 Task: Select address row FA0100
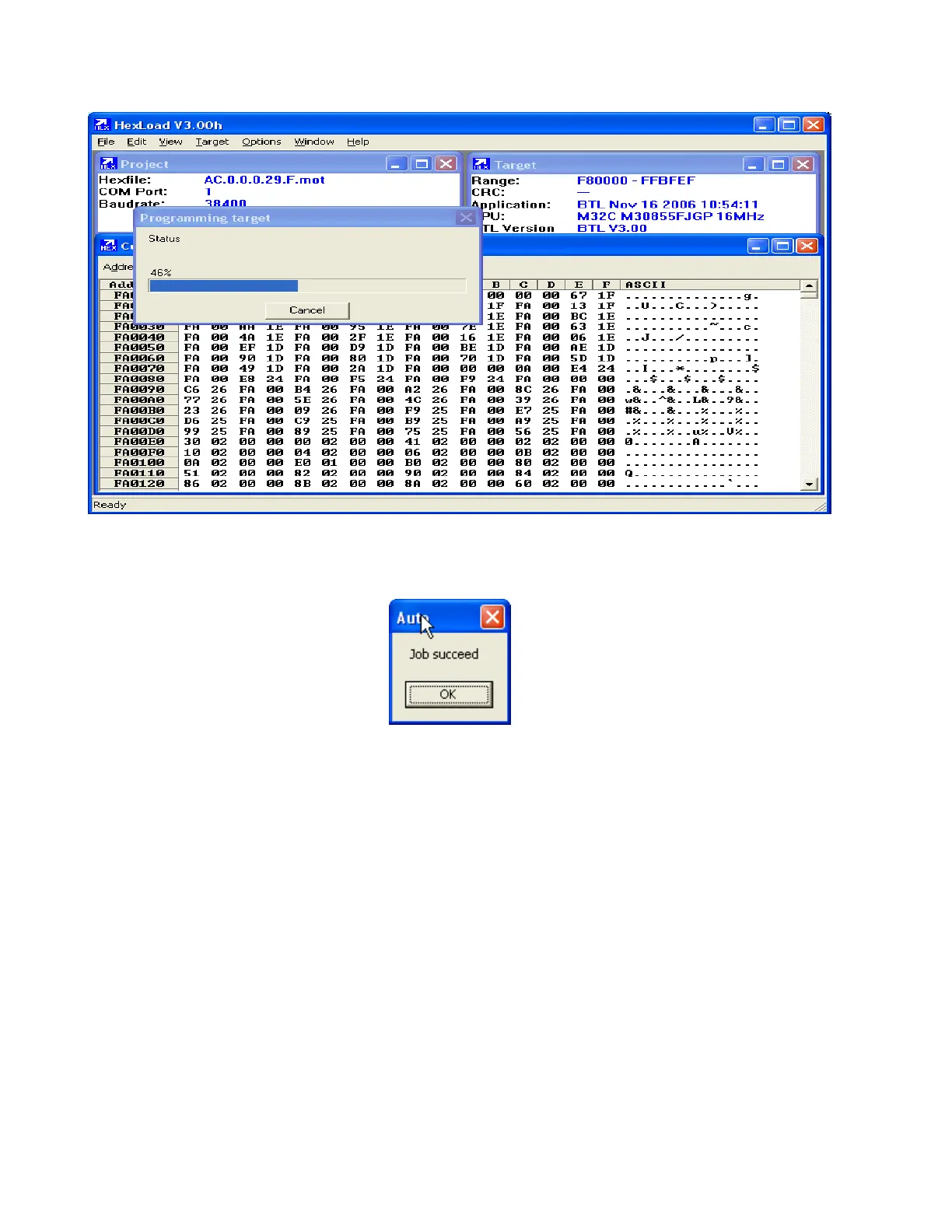(x=139, y=463)
